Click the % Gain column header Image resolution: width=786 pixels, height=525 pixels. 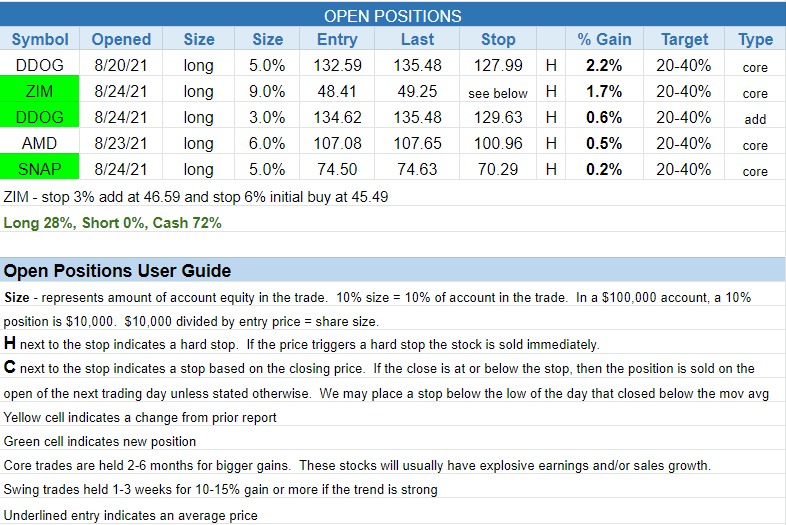(604, 39)
